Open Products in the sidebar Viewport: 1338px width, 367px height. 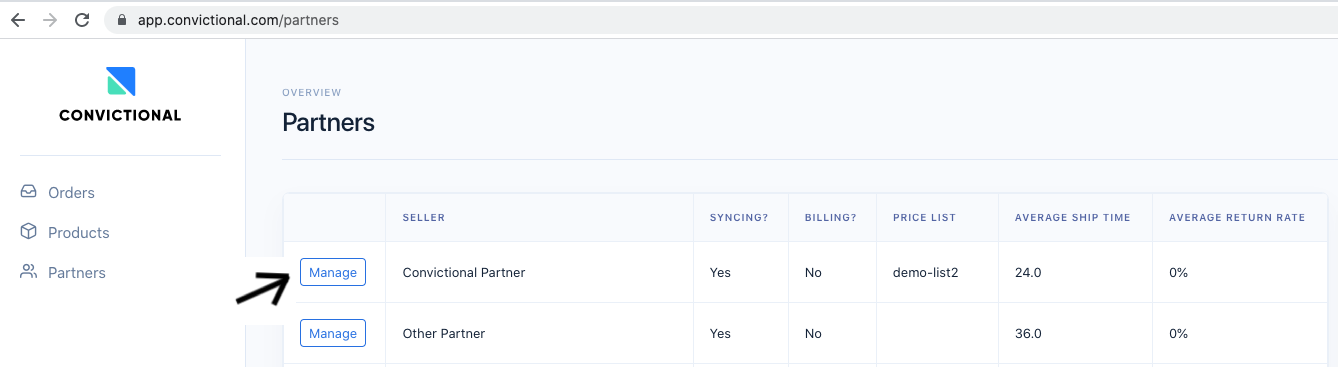point(79,233)
